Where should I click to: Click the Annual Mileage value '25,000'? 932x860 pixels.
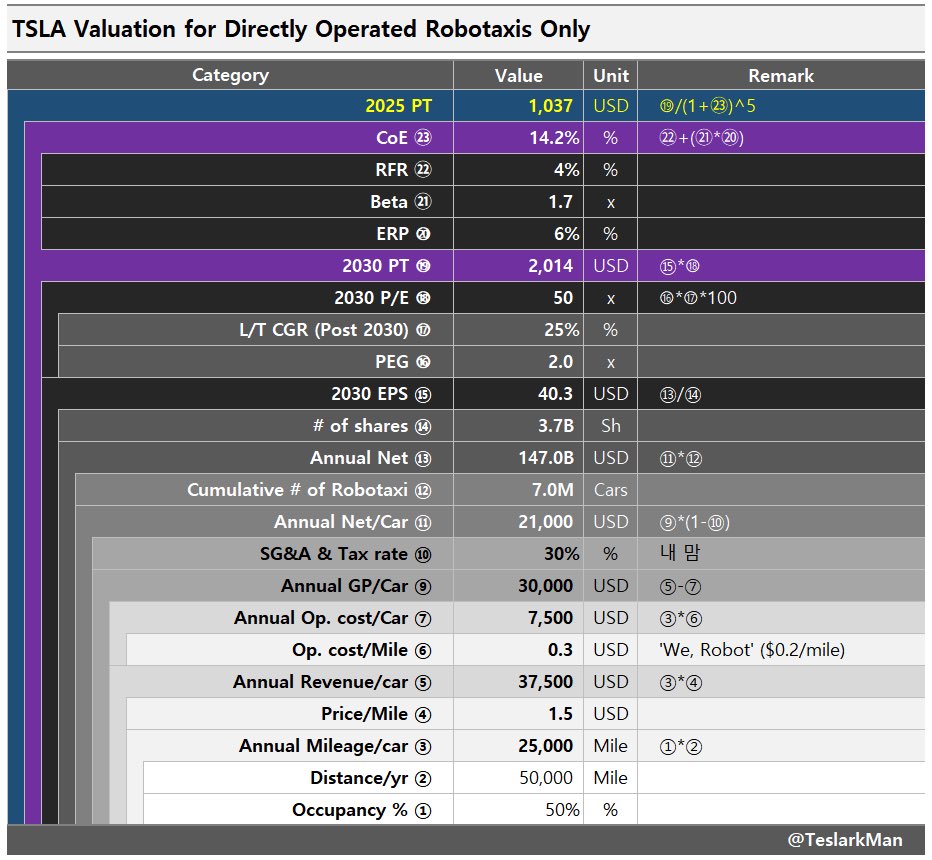point(546,746)
